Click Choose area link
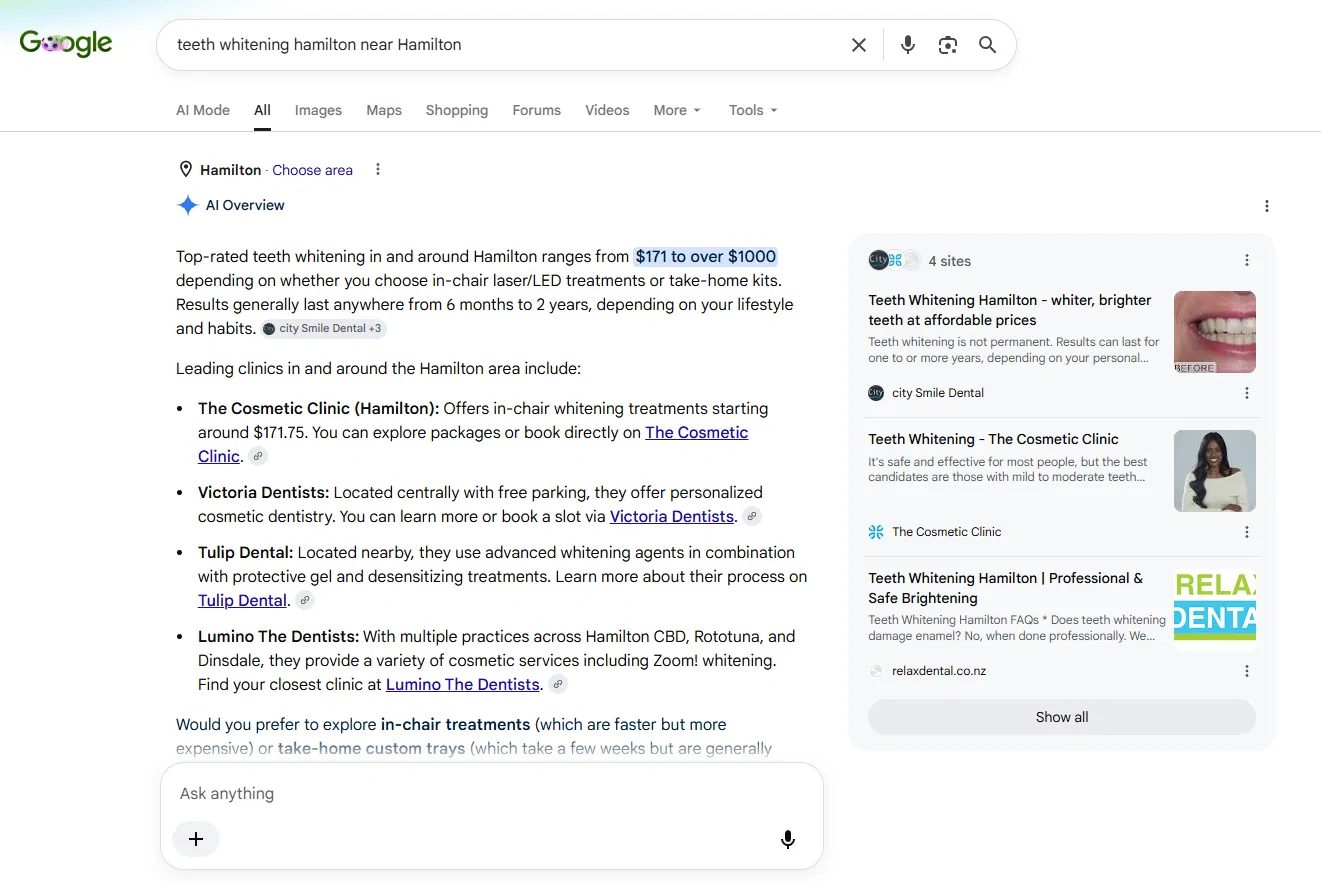Screen dimensions: 1321x883 pos(312,170)
